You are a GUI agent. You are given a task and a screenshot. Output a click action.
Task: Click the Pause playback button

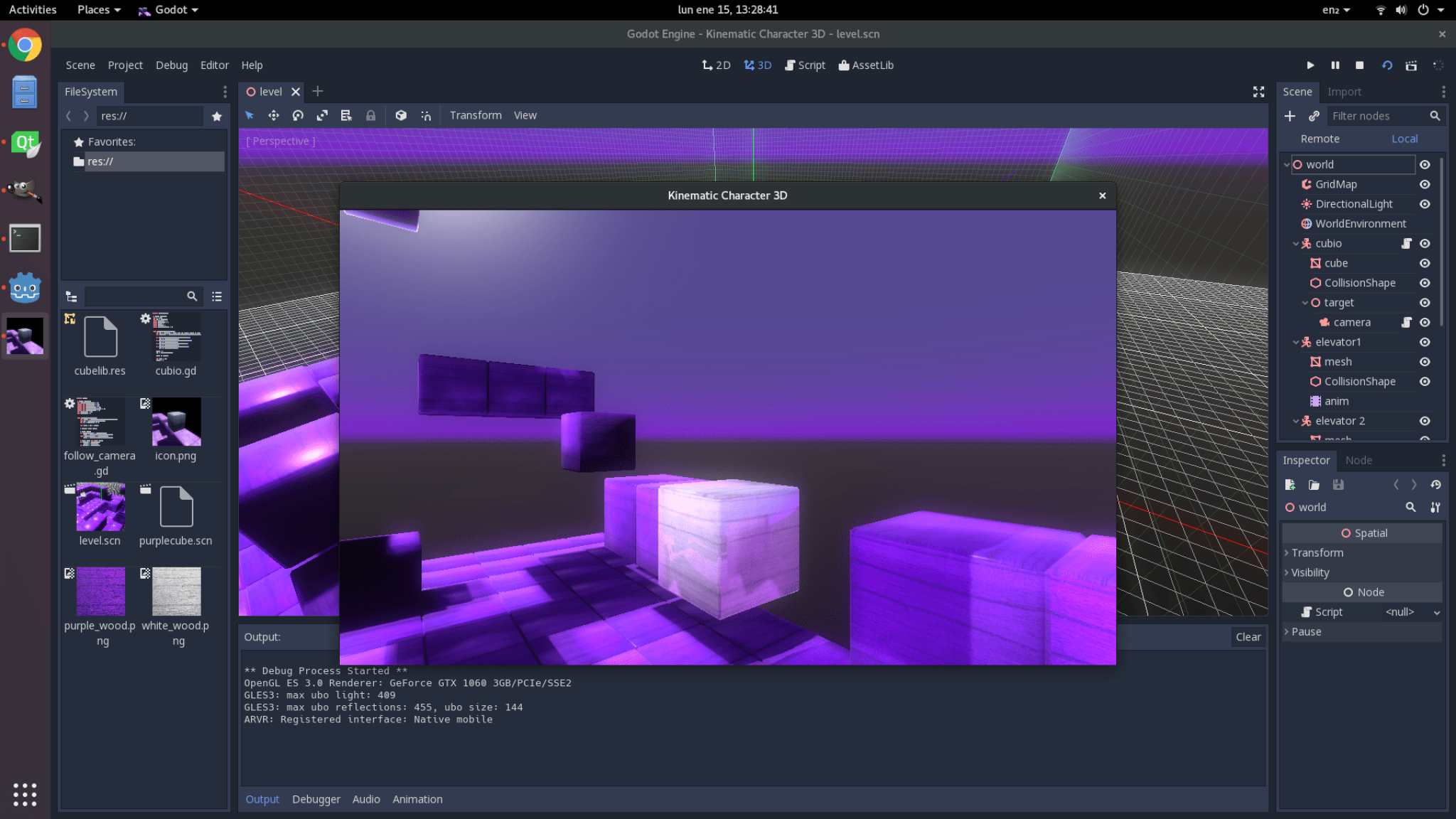[1334, 65]
